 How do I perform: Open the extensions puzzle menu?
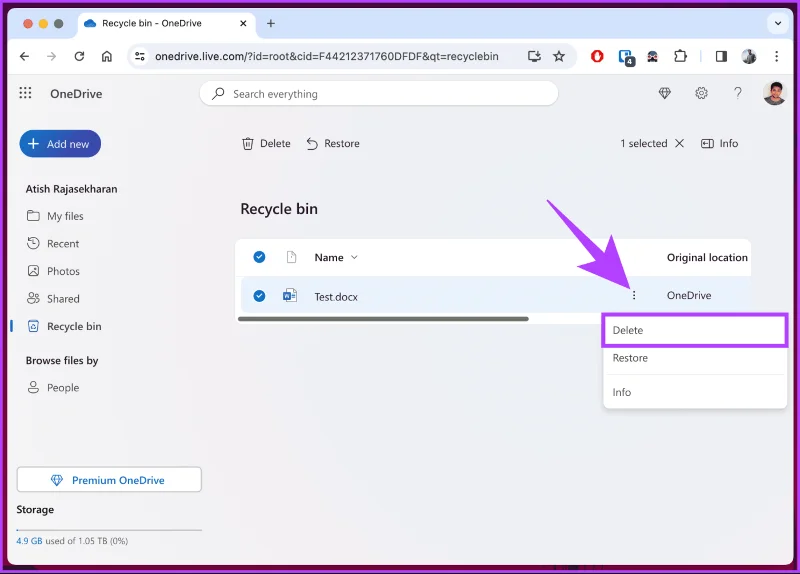[680, 56]
